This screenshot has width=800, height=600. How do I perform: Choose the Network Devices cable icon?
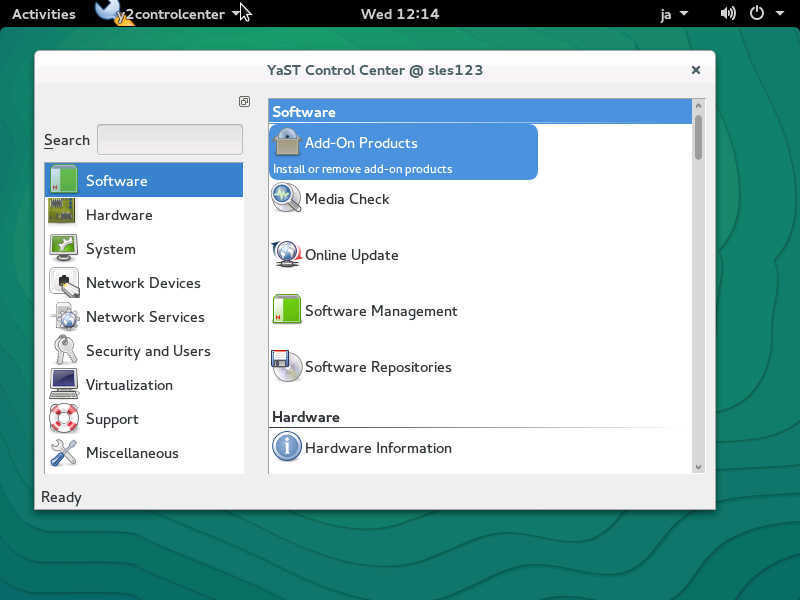(x=64, y=282)
